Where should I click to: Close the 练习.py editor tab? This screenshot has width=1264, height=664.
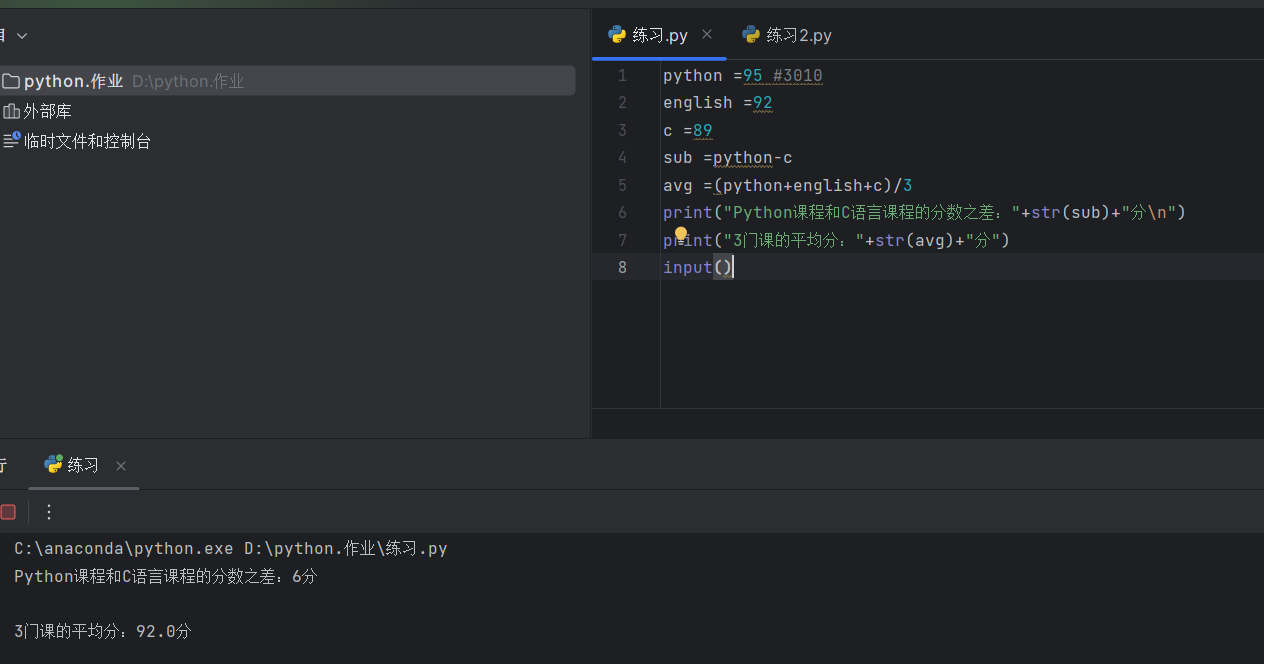pyautogui.click(x=707, y=34)
